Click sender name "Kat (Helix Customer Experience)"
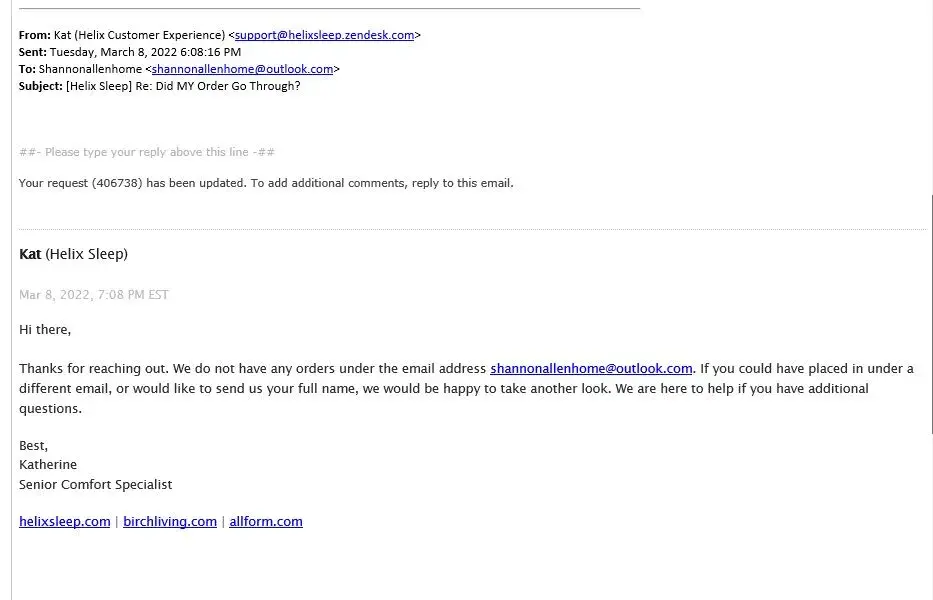933x600 pixels. [139, 35]
